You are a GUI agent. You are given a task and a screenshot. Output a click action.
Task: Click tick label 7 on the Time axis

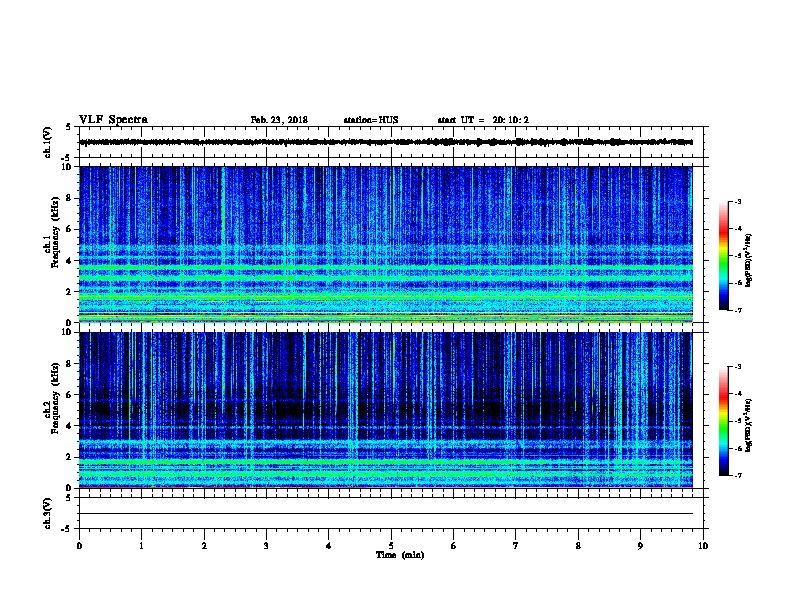pos(516,546)
